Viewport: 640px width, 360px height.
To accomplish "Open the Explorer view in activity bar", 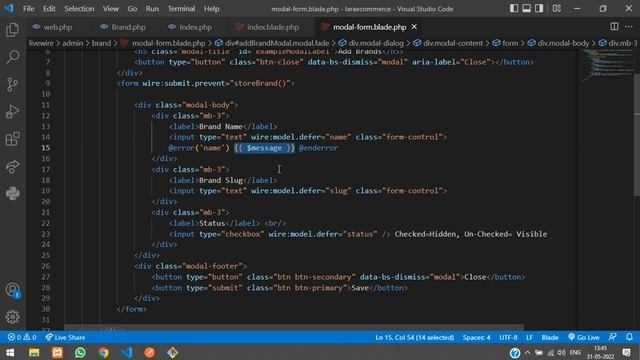I will (13, 30).
